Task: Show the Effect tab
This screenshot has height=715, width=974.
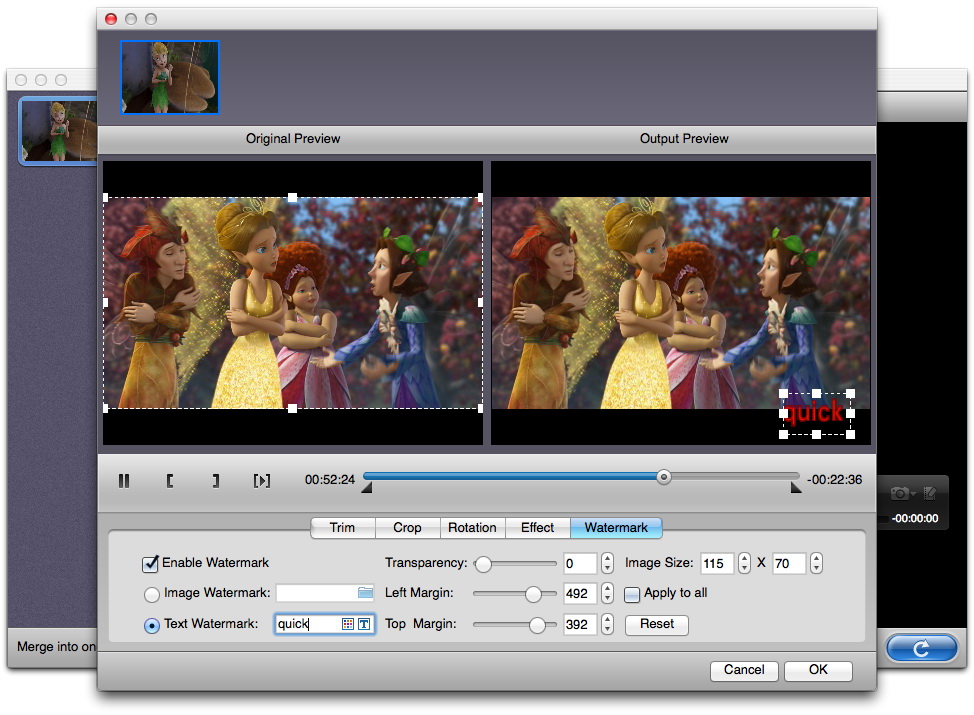Action: tap(537, 527)
